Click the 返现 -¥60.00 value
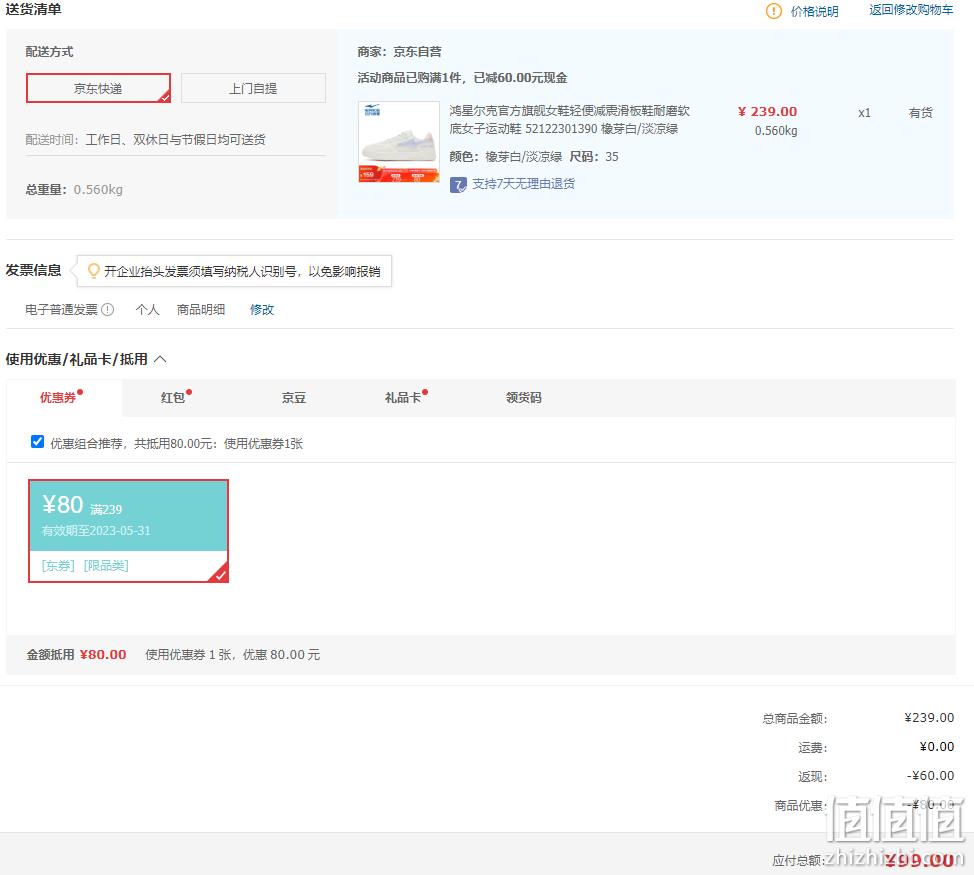 click(930, 776)
